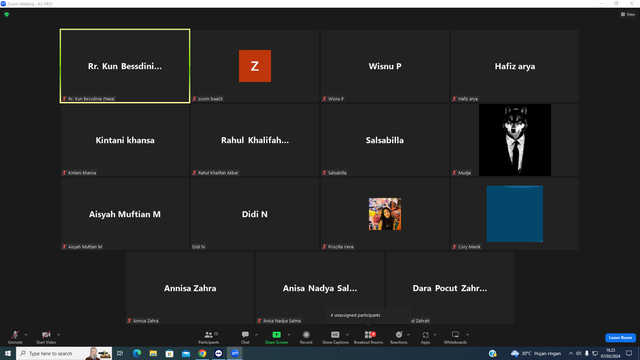Click the 'Madja' name label
The image size is (640, 360).
coord(464,173)
